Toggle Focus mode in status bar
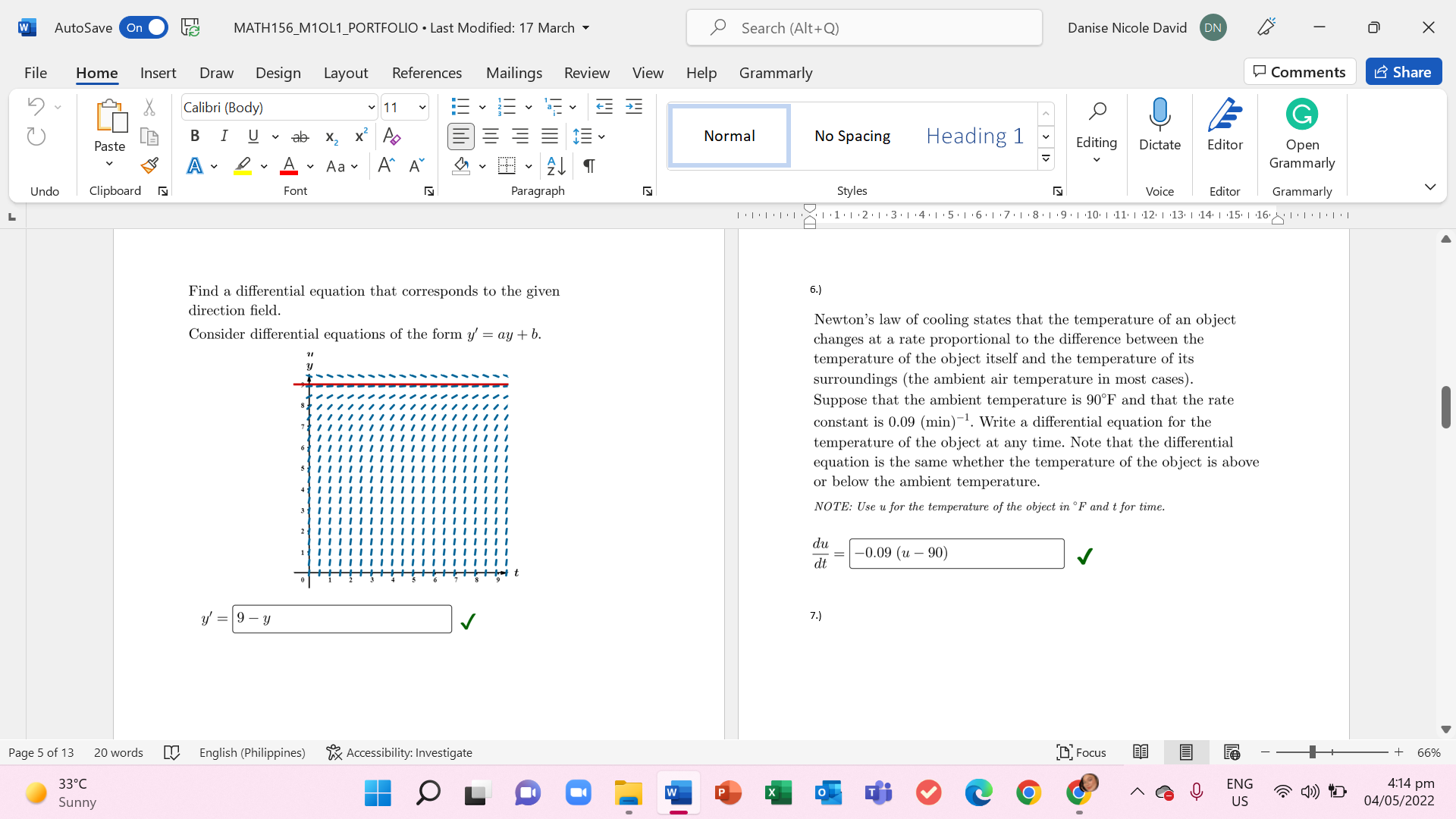The height and width of the screenshot is (819, 1456). (x=1081, y=752)
